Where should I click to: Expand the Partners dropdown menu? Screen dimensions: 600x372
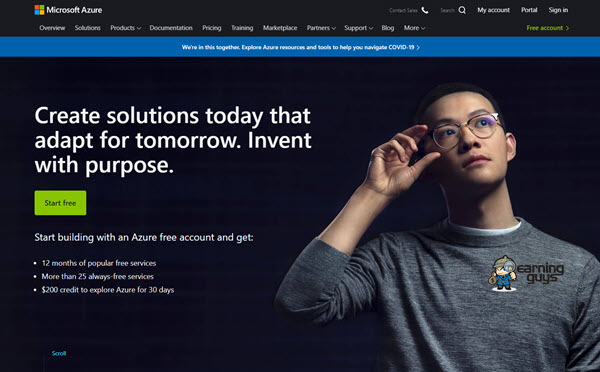coord(321,28)
